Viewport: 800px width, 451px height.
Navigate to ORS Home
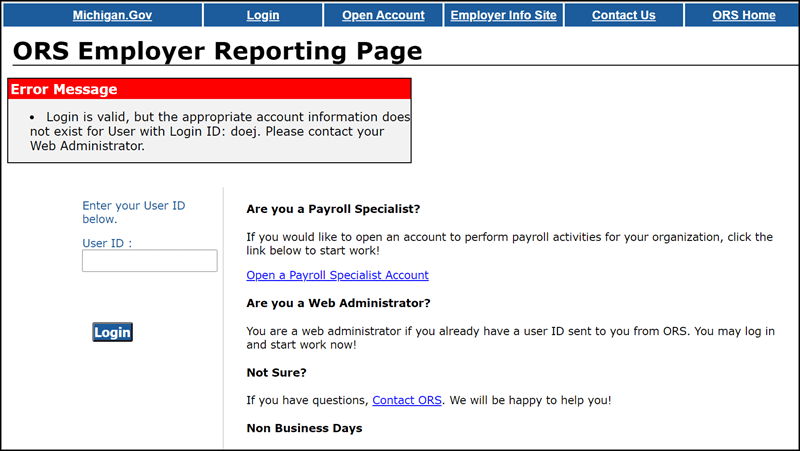[743, 15]
